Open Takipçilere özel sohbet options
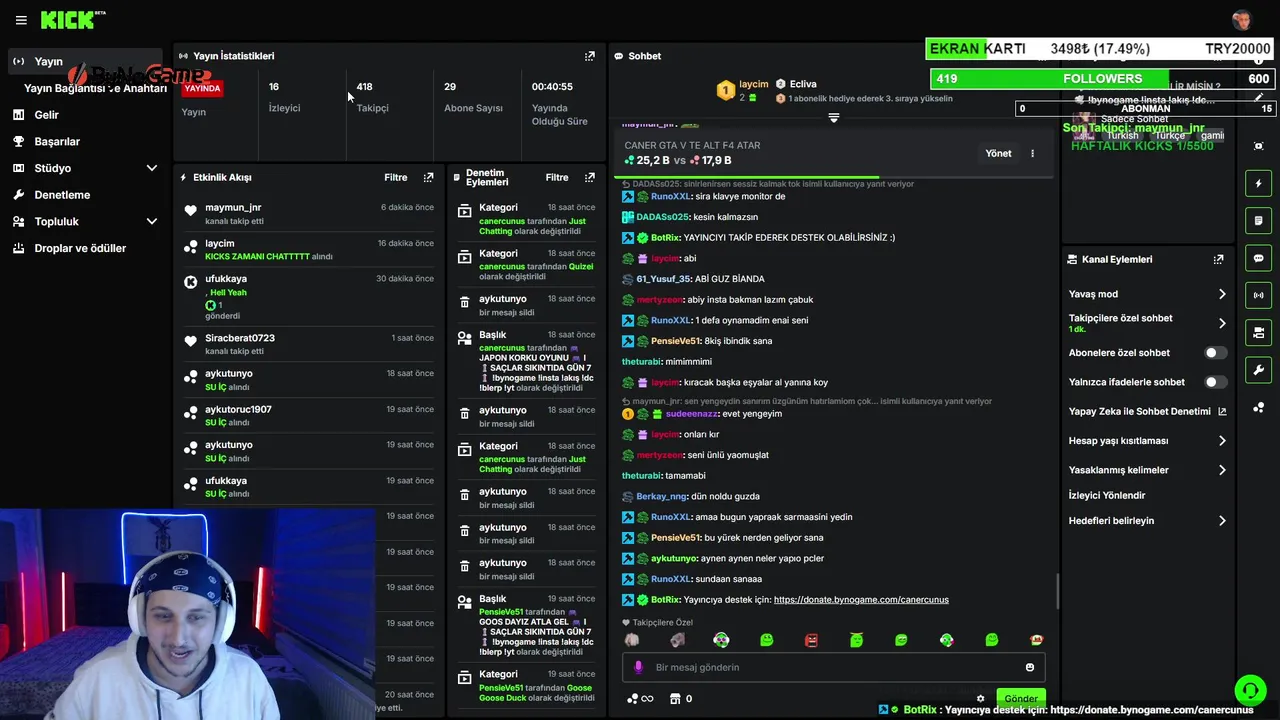 pos(1147,323)
